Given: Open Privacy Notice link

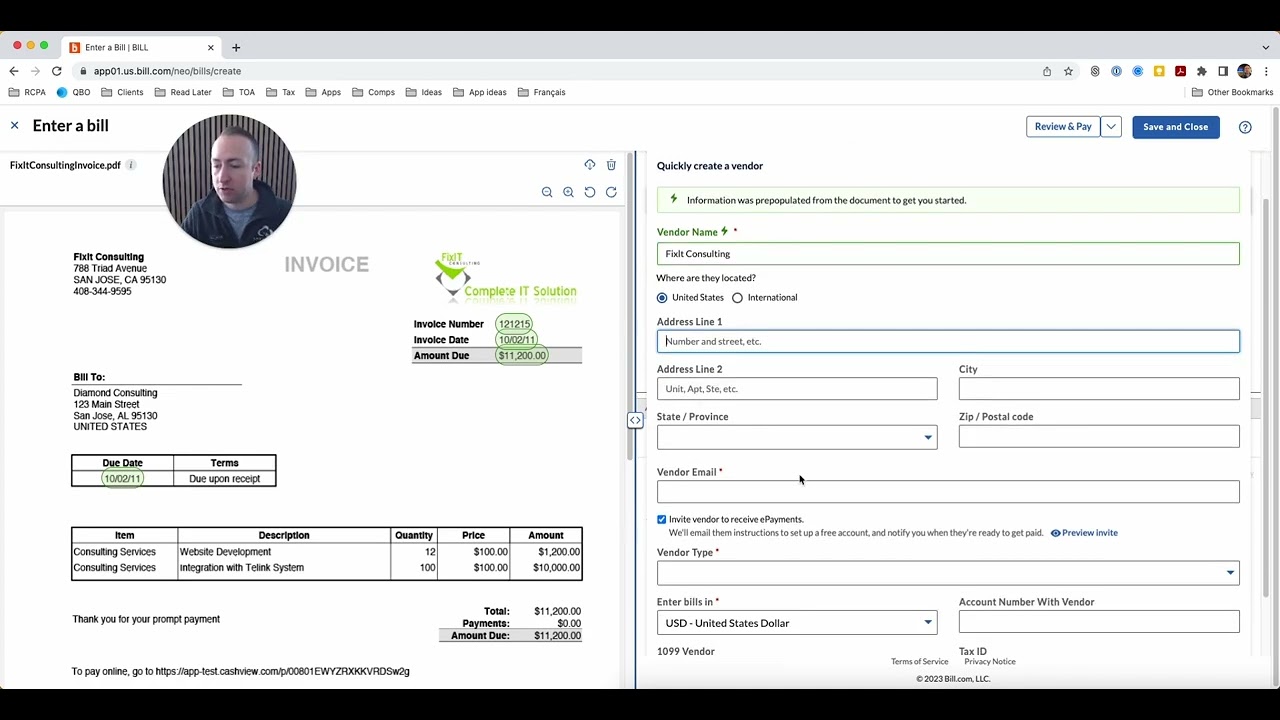Looking at the screenshot, I should coord(989,662).
